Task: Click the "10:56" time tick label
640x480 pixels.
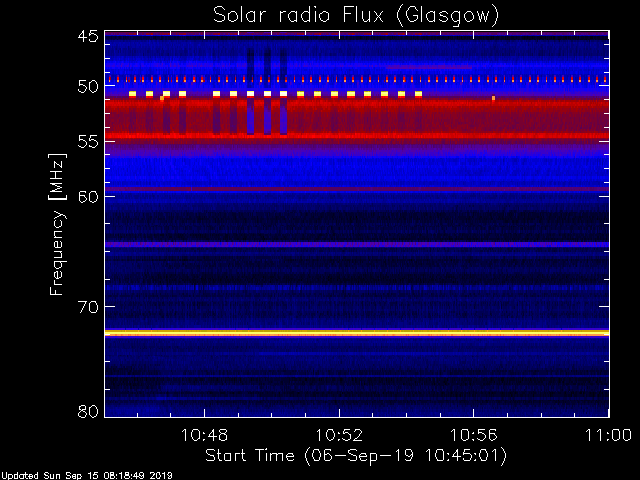Action: click(x=474, y=435)
